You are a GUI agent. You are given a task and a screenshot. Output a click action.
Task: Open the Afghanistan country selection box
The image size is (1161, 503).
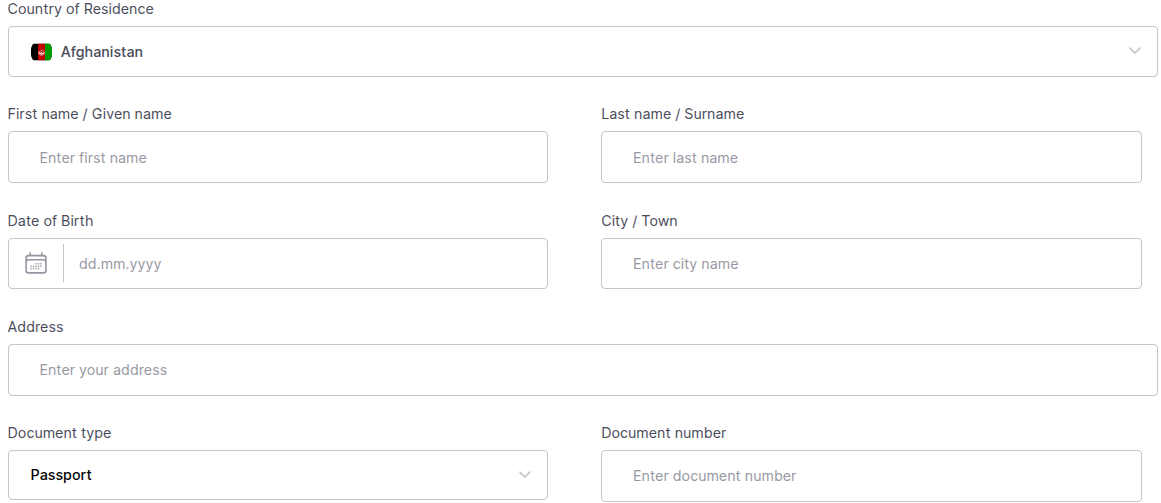point(580,52)
